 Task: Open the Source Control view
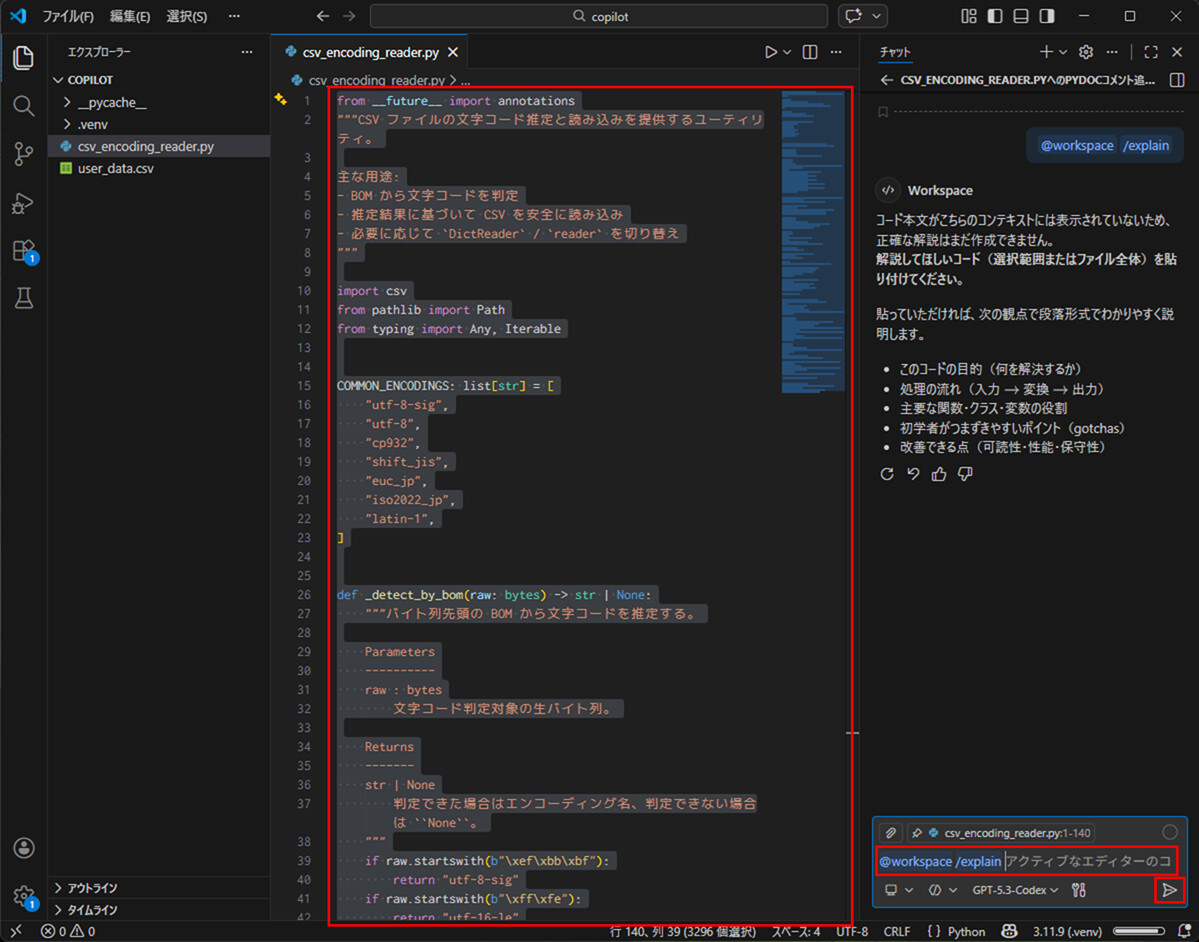pyautogui.click(x=23, y=153)
